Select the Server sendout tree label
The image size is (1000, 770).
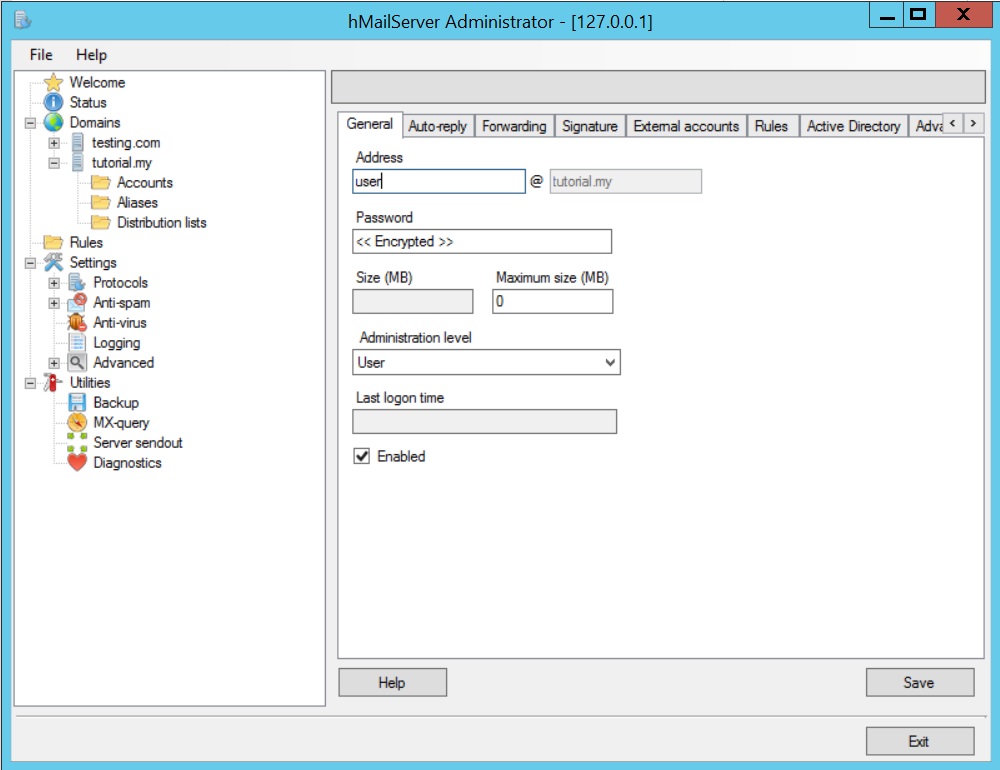point(138,442)
